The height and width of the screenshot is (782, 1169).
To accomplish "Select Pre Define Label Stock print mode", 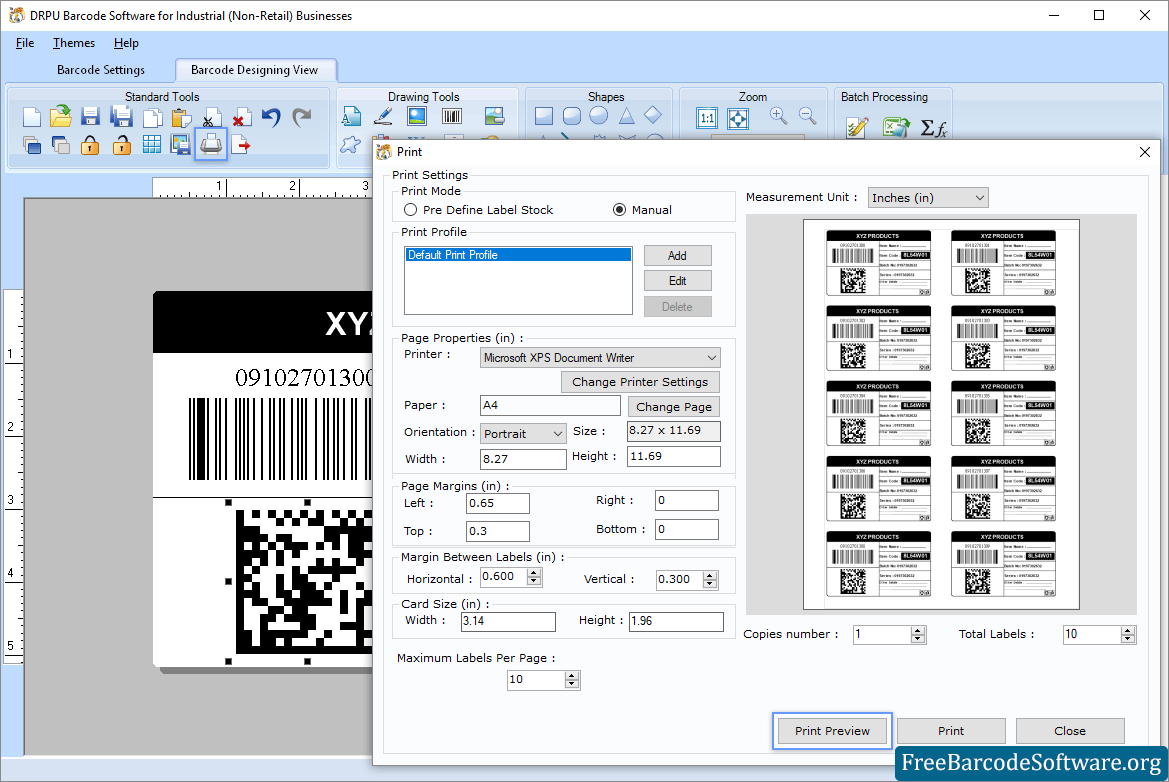I will [x=410, y=210].
